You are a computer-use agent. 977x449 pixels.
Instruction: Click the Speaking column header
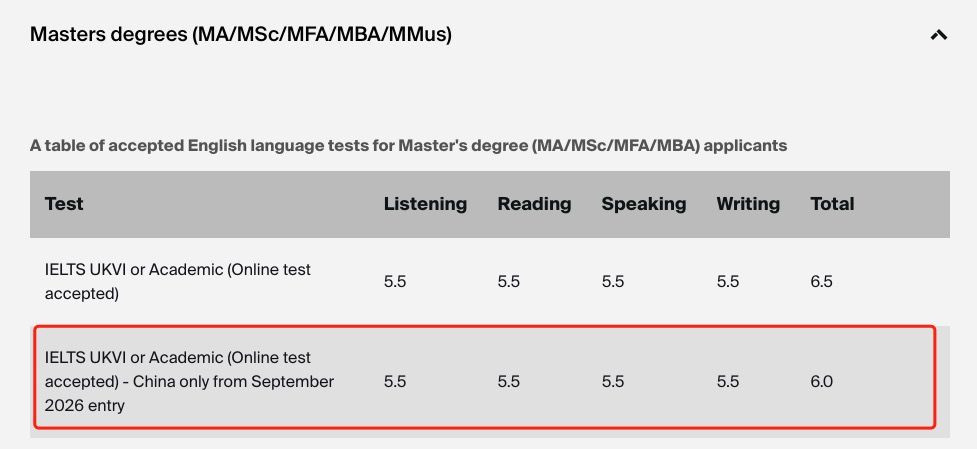[x=643, y=204]
